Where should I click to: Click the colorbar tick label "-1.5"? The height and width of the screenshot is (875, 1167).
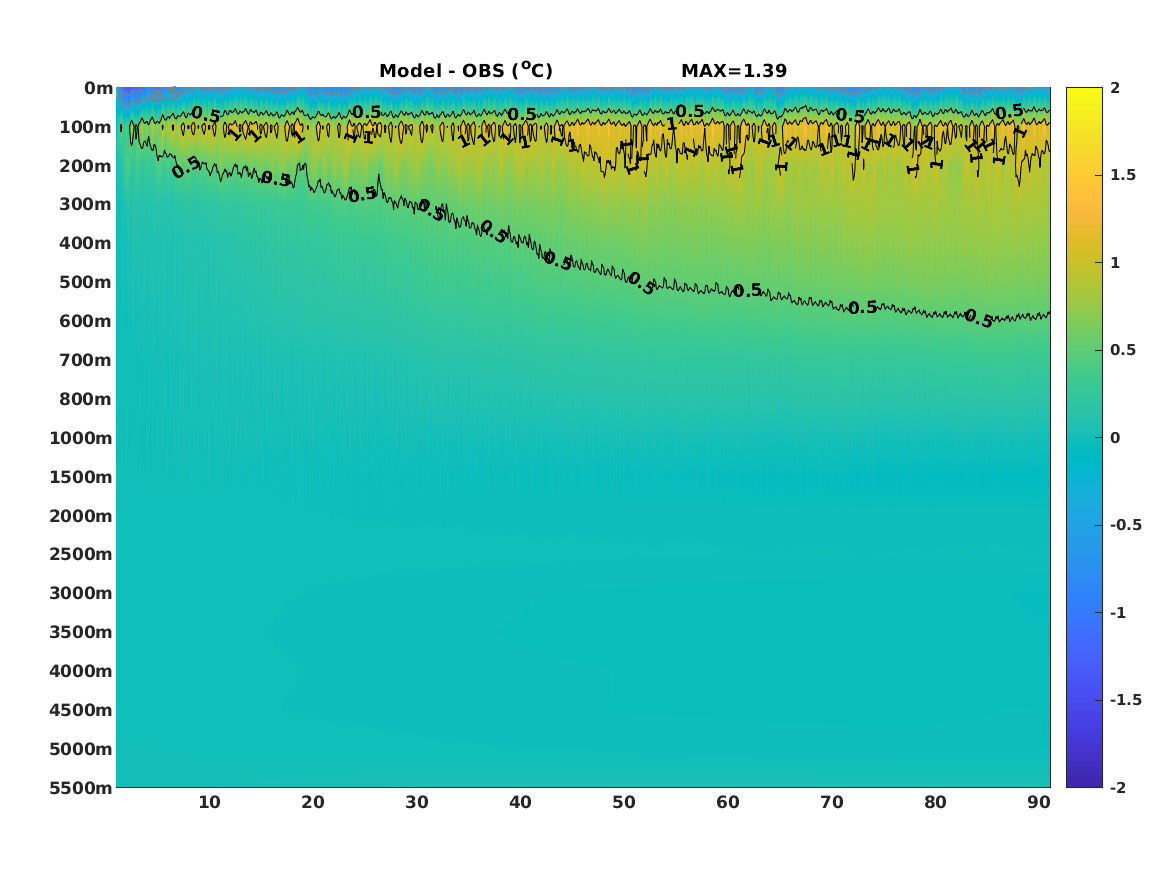tap(1126, 700)
